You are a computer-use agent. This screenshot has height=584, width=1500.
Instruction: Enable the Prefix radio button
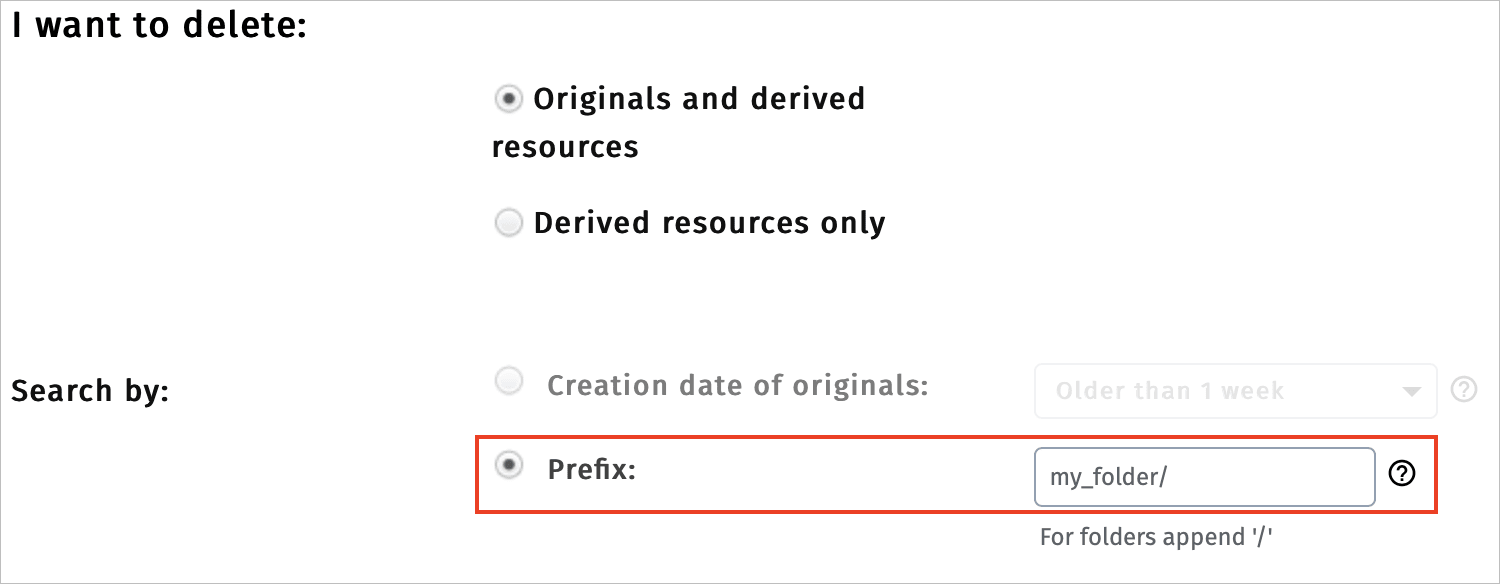[x=509, y=465]
